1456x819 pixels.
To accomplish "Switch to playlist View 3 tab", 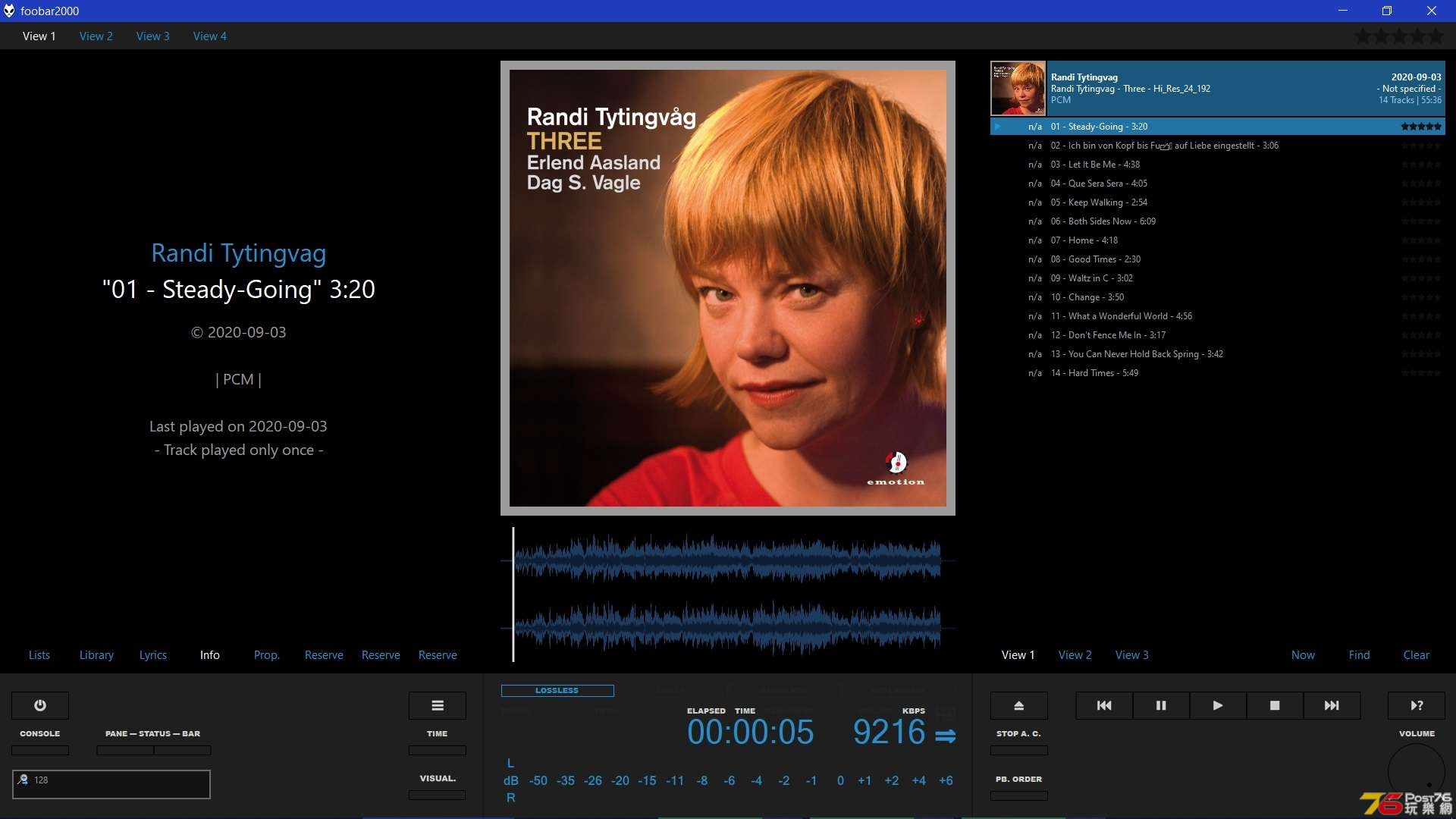I will (1132, 654).
